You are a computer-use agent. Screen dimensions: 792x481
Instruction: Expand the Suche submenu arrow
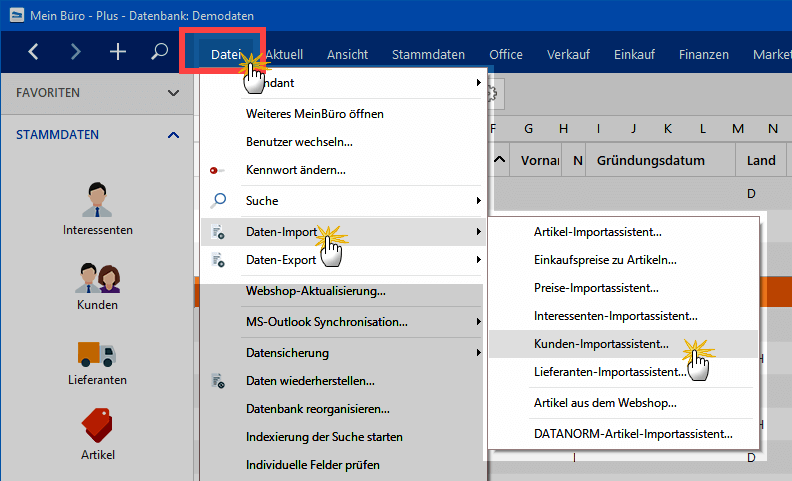(x=478, y=201)
